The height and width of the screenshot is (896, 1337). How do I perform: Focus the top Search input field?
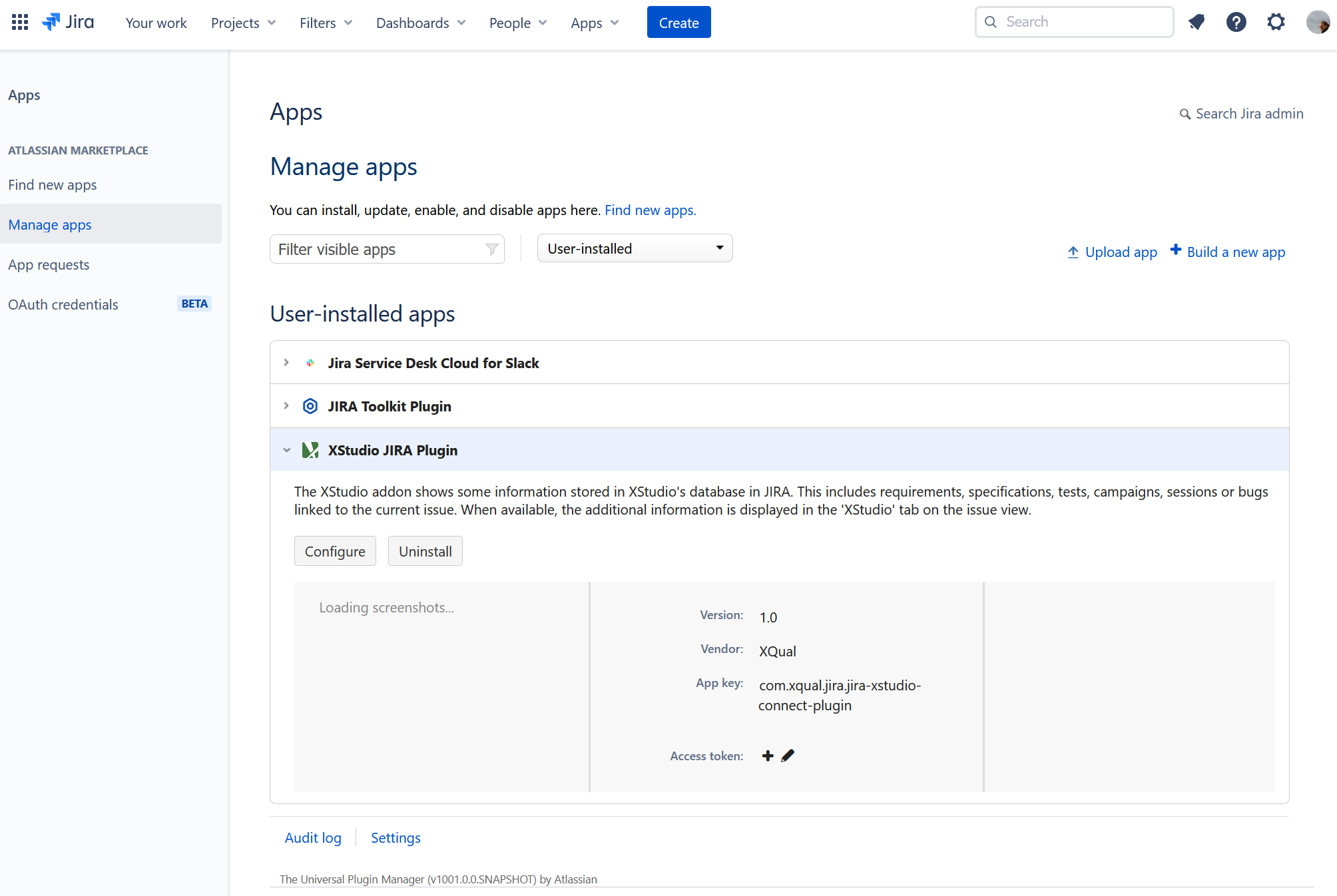tap(1074, 22)
